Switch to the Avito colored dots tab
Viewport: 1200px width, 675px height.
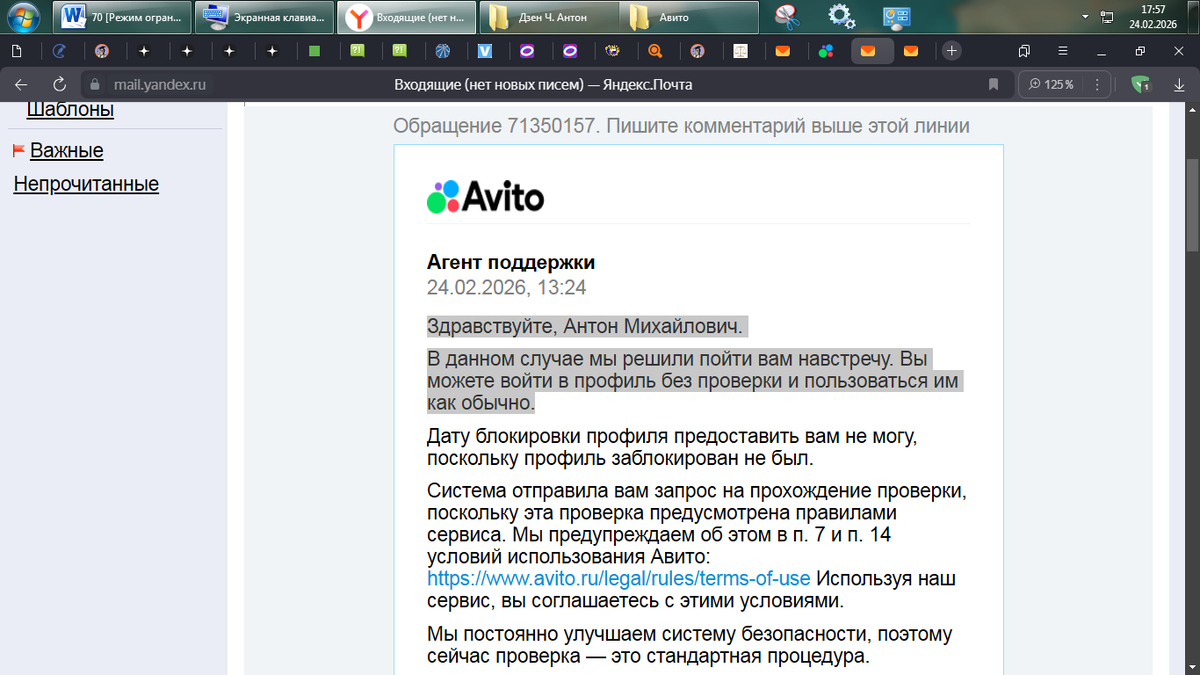826,50
